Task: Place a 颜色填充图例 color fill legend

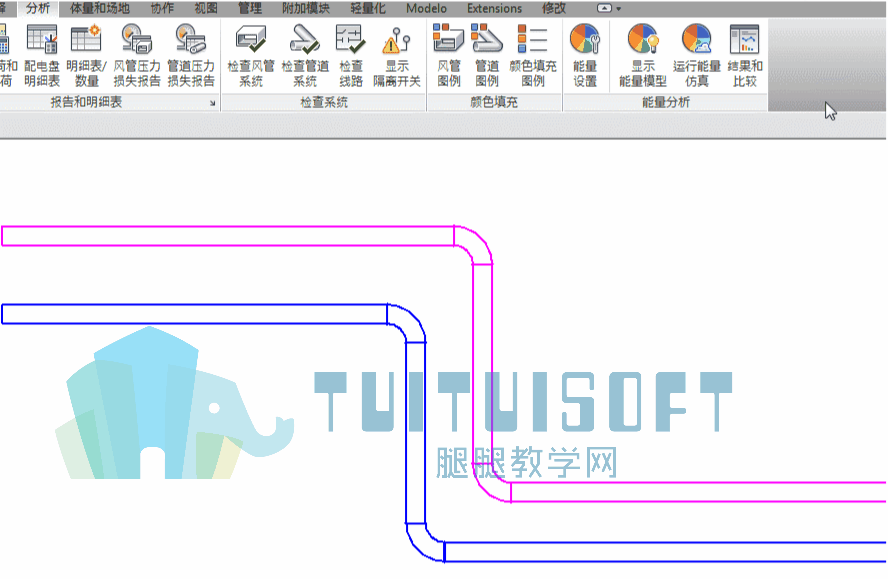Action: 533,56
